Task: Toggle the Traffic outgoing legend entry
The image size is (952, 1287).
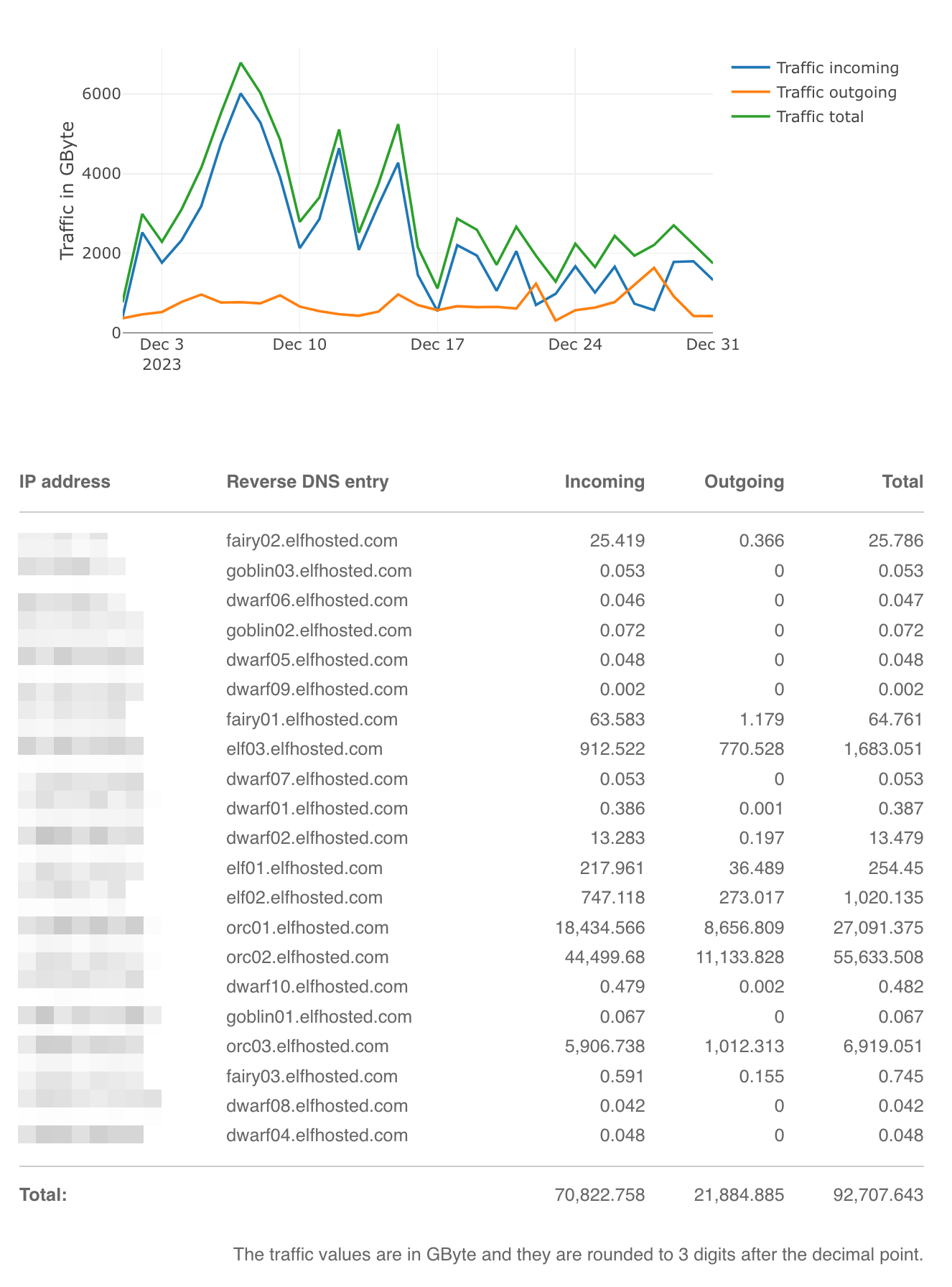Action: click(x=814, y=92)
